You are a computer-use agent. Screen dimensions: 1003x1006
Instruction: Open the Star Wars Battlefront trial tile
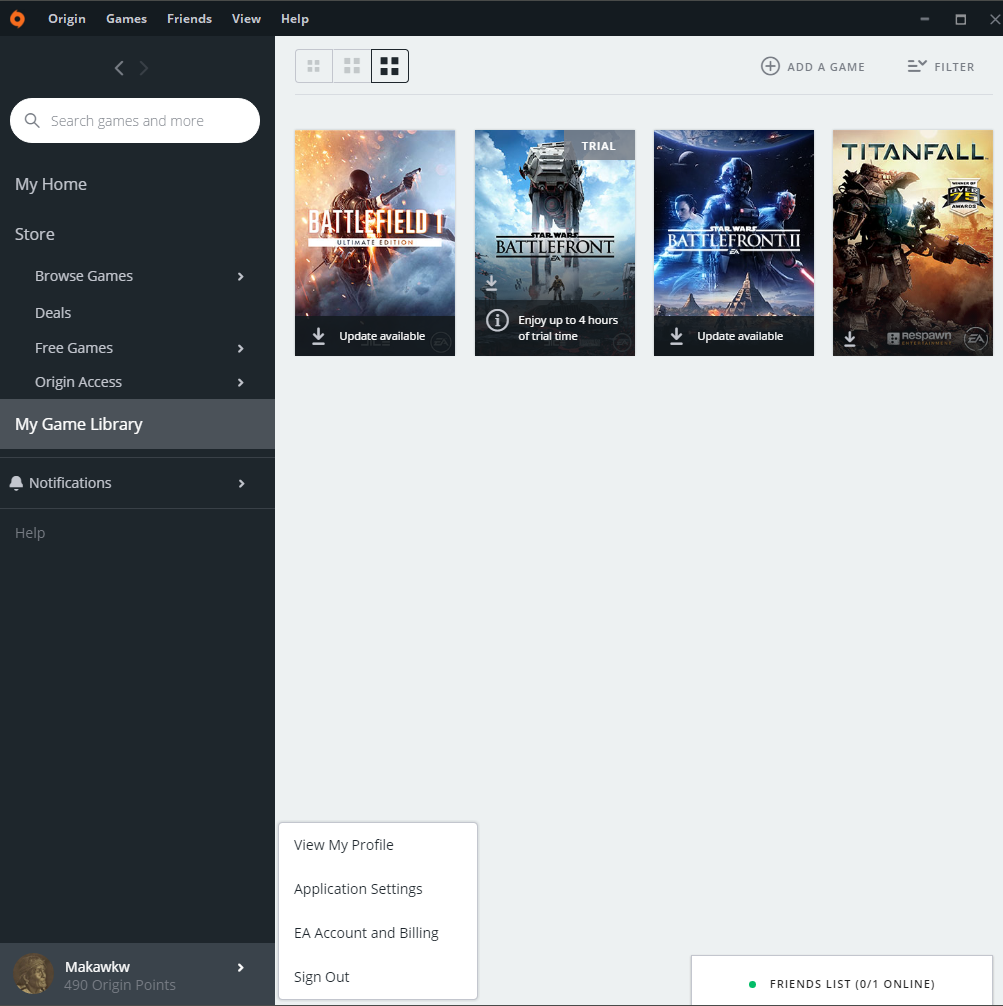(x=554, y=243)
